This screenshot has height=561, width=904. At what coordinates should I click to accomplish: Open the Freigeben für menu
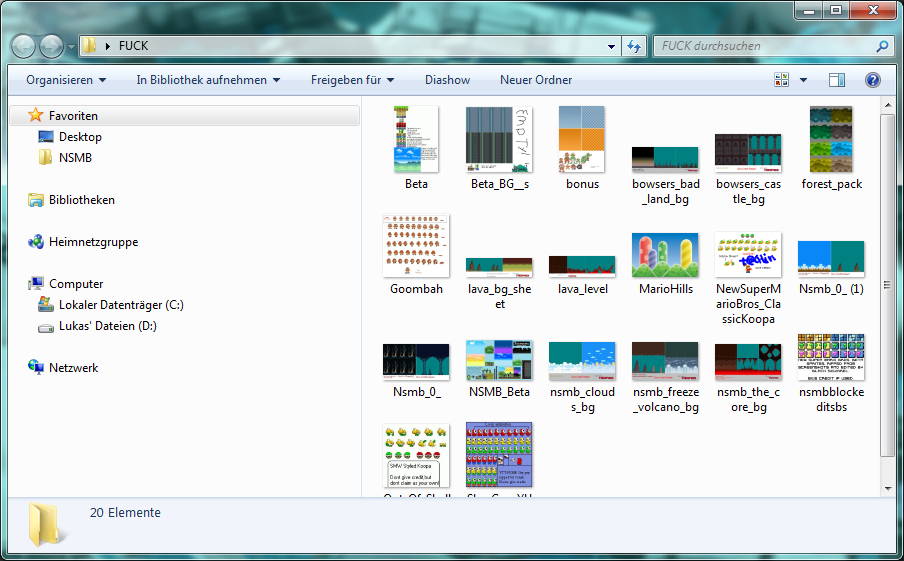pyautogui.click(x=352, y=80)
